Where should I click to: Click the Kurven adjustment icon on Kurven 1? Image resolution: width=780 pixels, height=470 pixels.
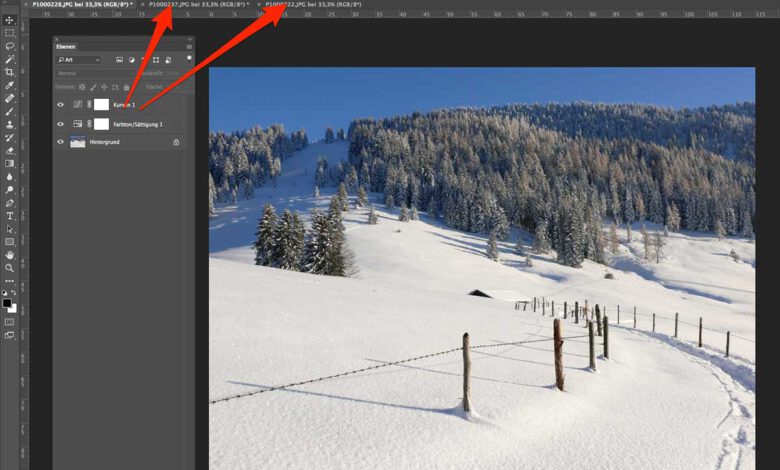pyautogui.click(x=78, y=104)
